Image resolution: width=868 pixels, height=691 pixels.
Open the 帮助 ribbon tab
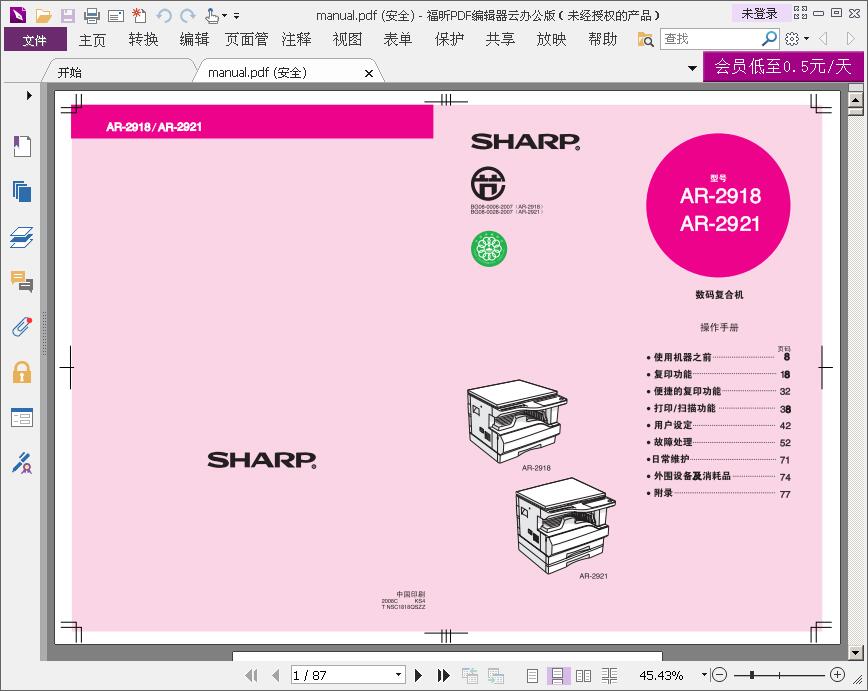(603, 40)
